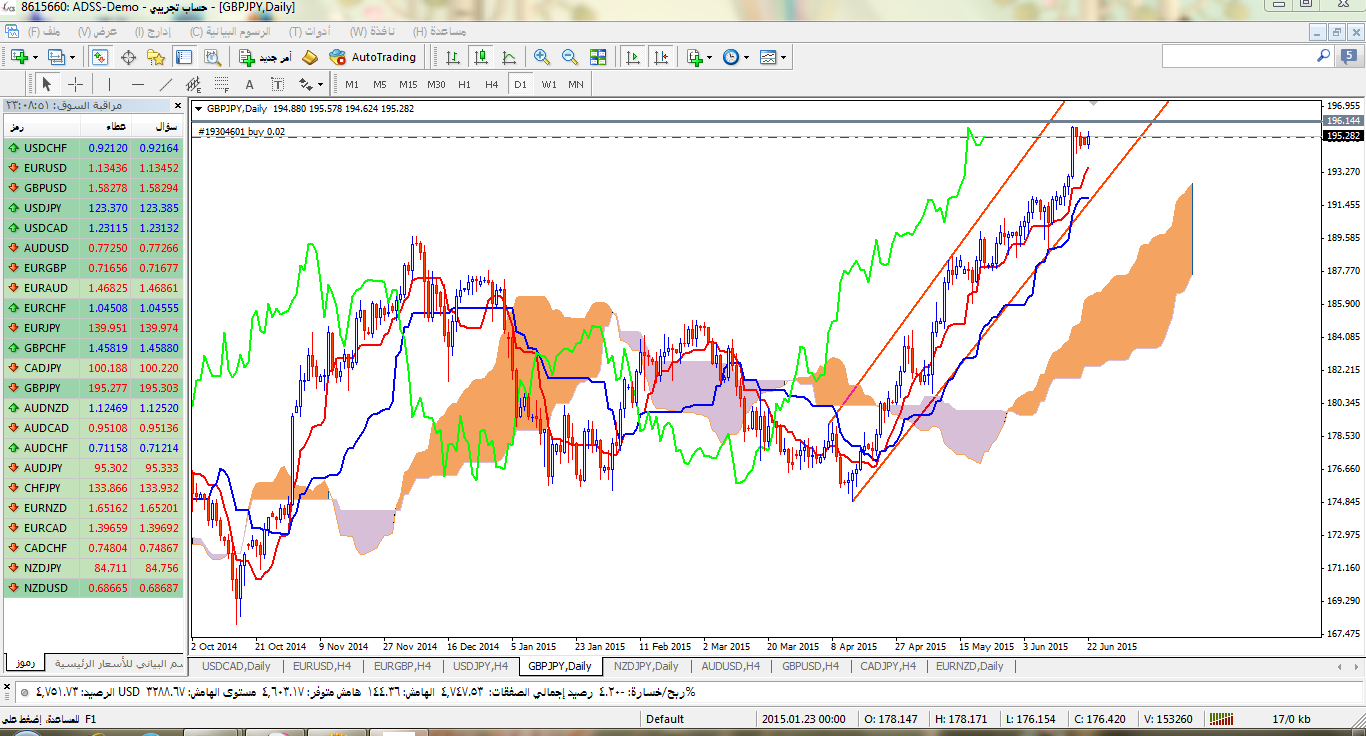Open the periods clock dropdown
Screen dimensions: 1366x736
[x=746, y=57]
